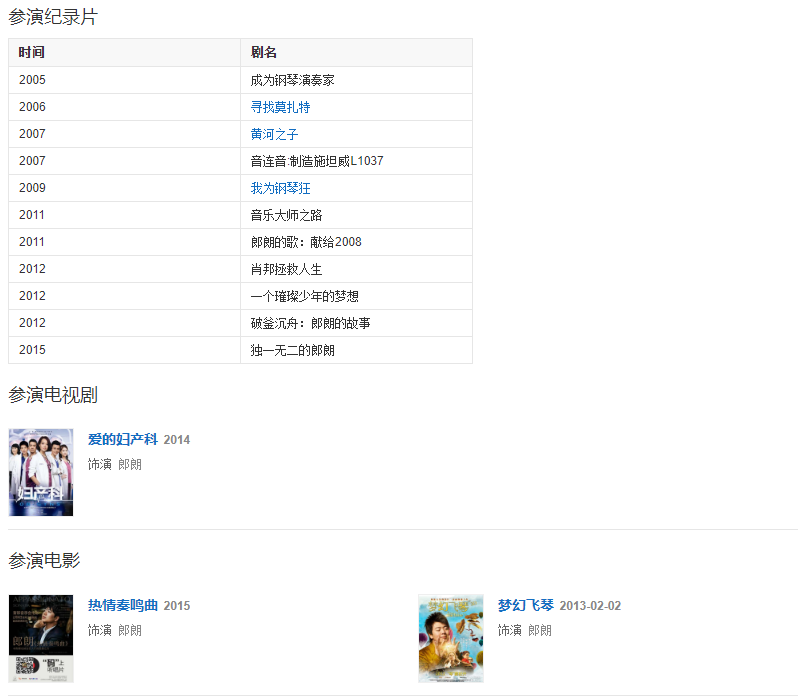Screen dimensions: 807x700
Task: Click the 参演电视剧 section heading
Action: click(x=53, y=395)
